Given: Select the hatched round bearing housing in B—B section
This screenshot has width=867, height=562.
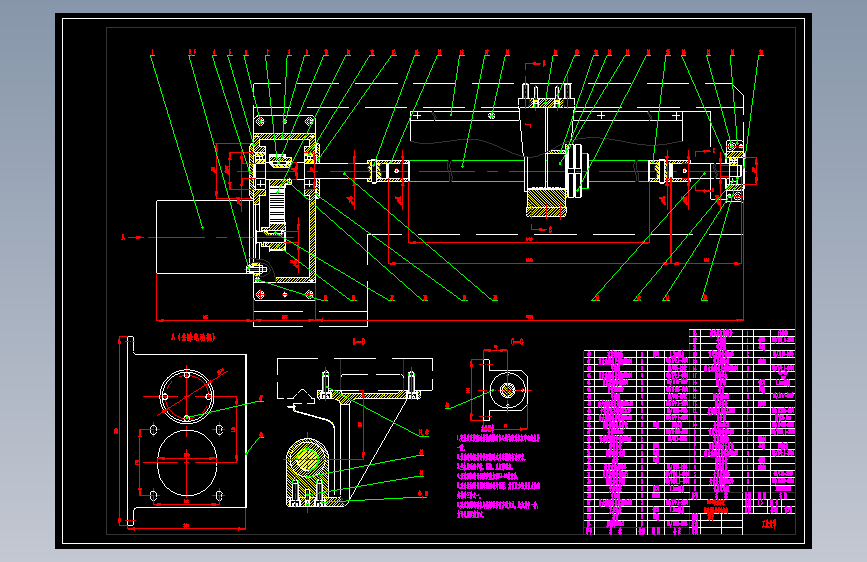Looking at the screenshot, I should pos(308,459).
